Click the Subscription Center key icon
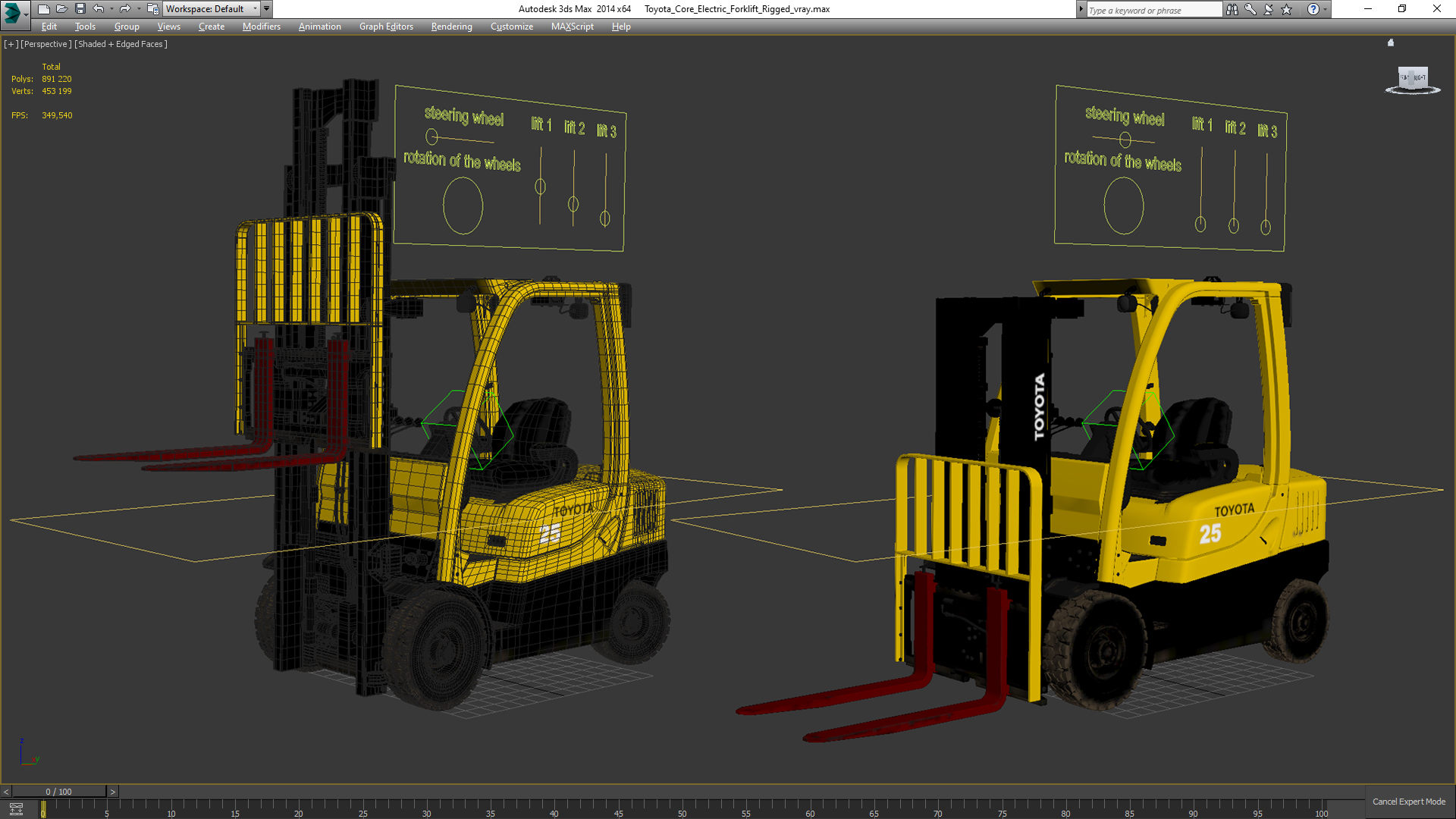1456x819 pixels. (1250, 9)
